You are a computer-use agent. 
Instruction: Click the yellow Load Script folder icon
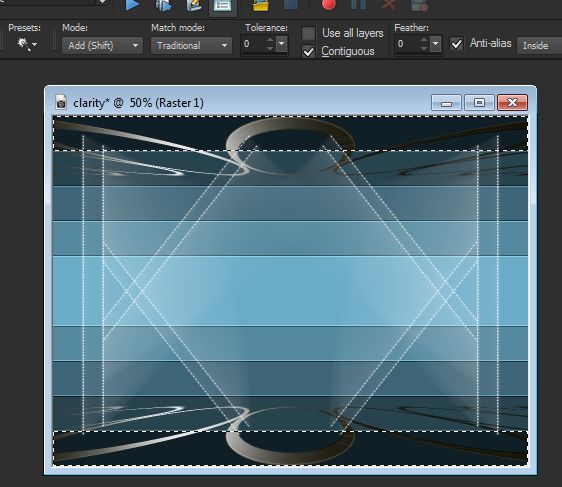[261, 5]
